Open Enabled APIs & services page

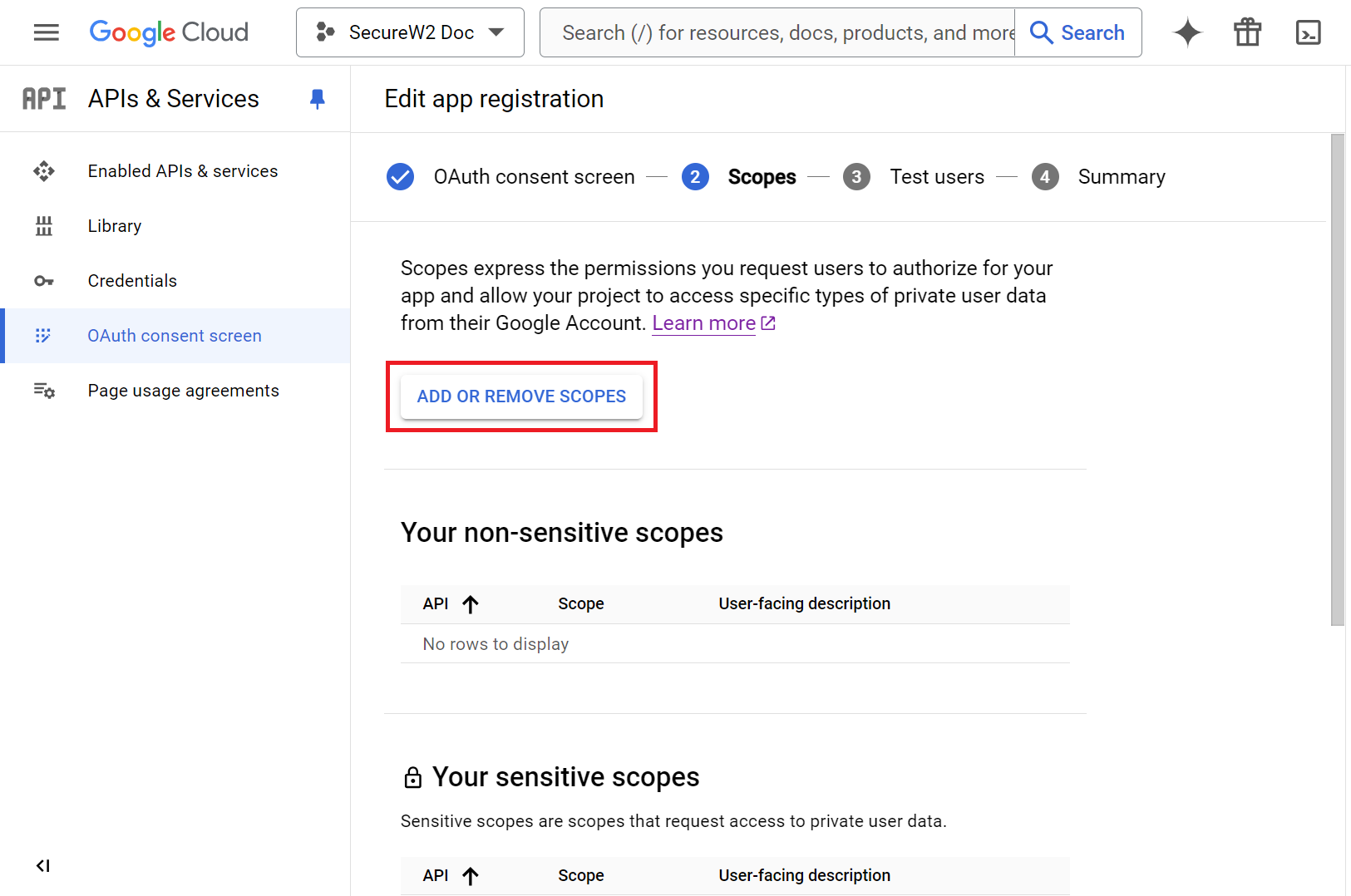(x=183, y=171)
